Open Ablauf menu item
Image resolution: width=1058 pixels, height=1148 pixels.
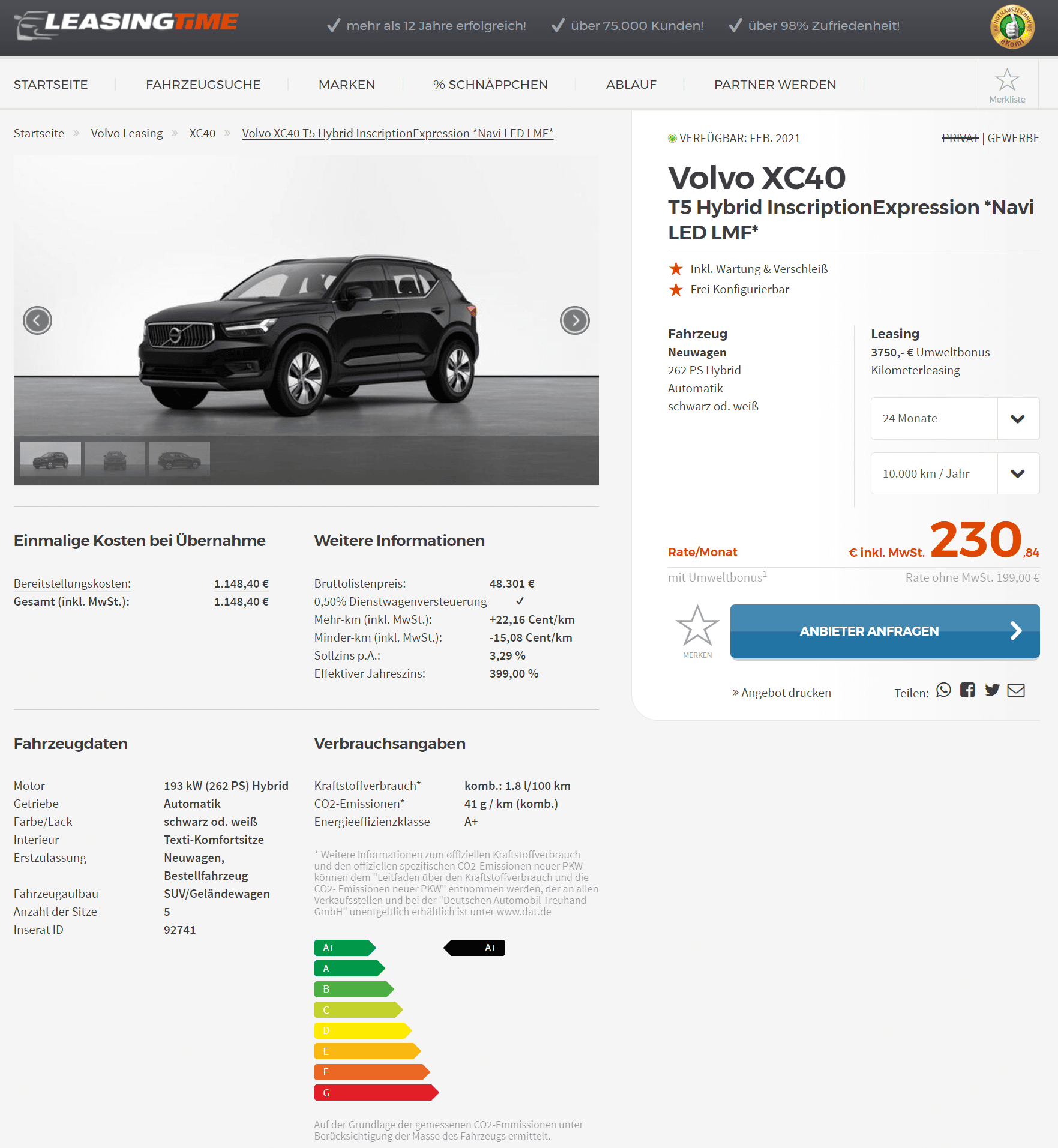[631, 85]
